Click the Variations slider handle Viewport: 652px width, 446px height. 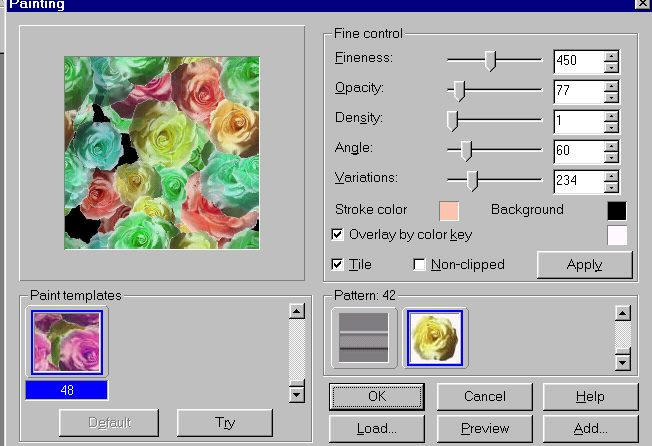point(473,180)
